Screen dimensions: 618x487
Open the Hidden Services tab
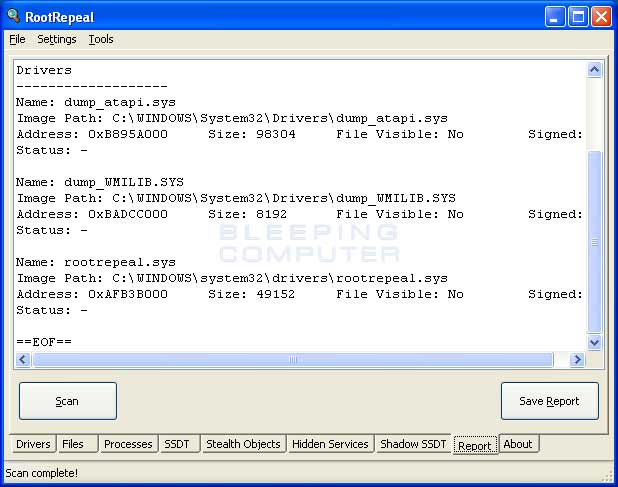[x=330, y=444]
